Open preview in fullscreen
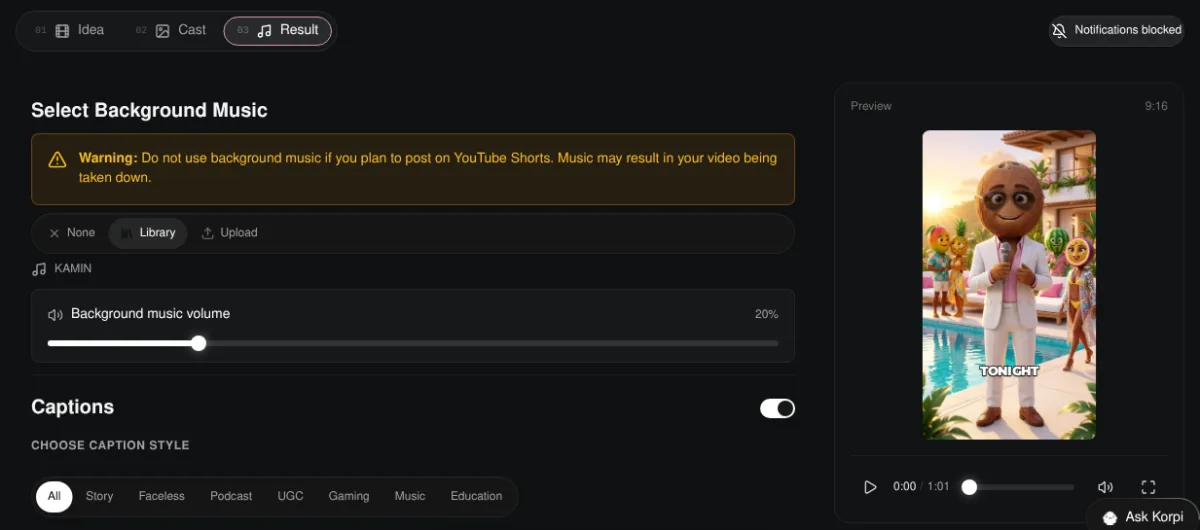Image resolution: width=1200 pixels, height=530 pixels. point(1148,487)
